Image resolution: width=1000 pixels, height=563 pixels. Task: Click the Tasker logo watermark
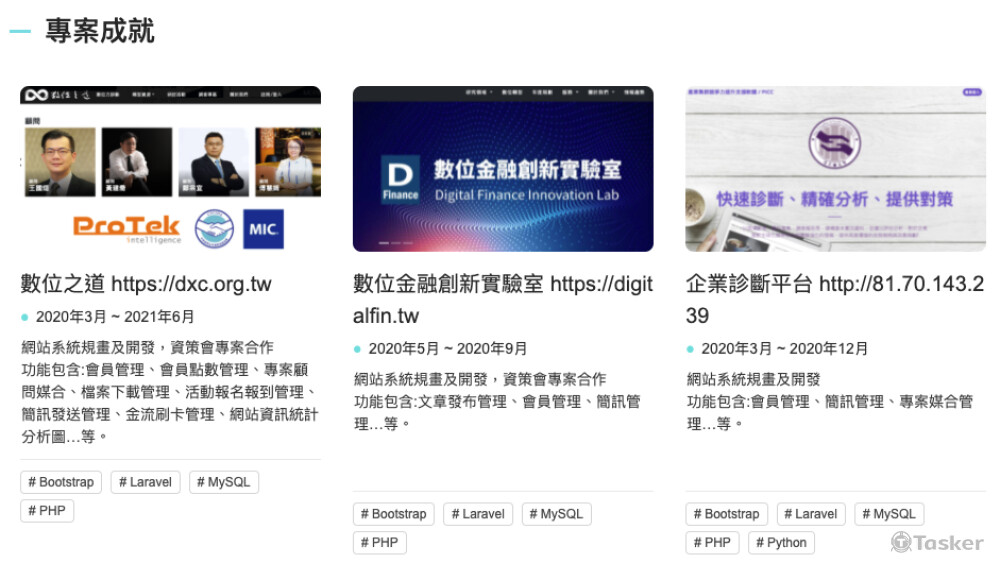937,541
